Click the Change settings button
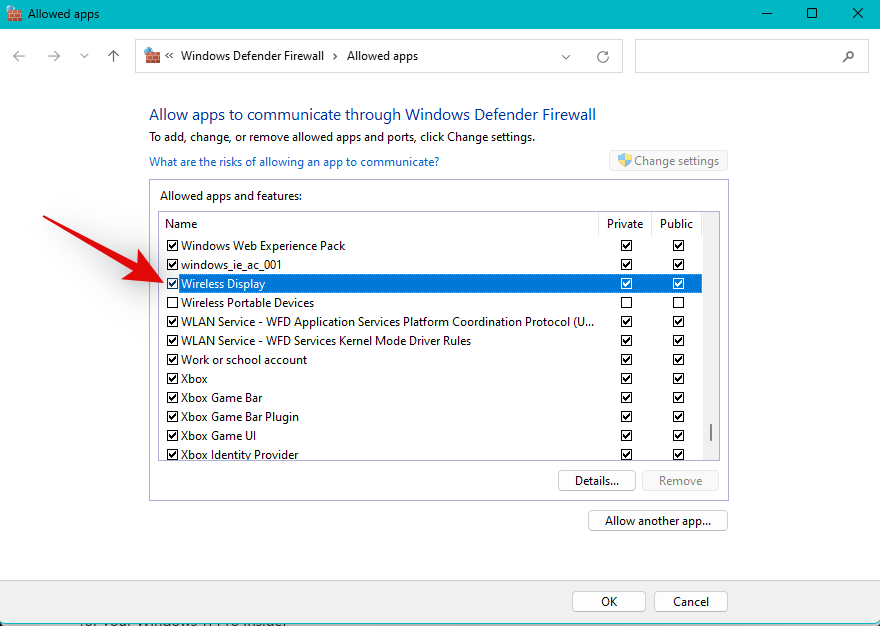This screenshot has height=626, width=880. coord(668,161)
